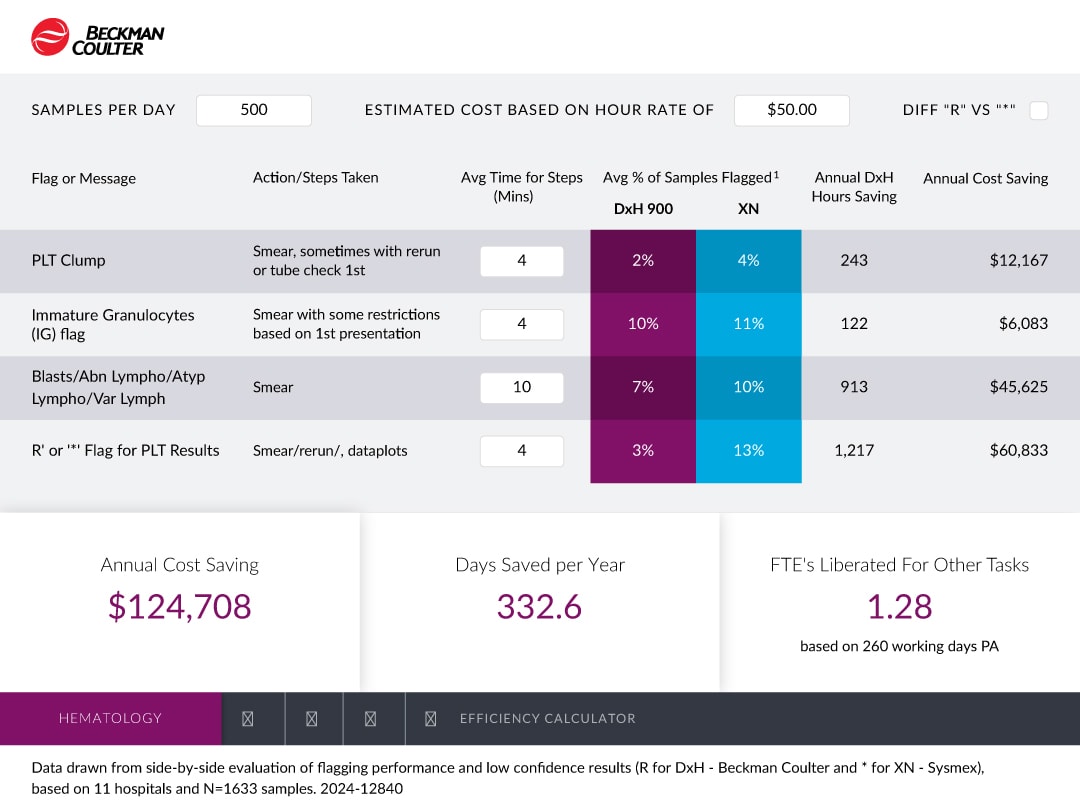Click the R or * Flag time field
Screen dimensions: 1080x810
(x=522, y=451)
